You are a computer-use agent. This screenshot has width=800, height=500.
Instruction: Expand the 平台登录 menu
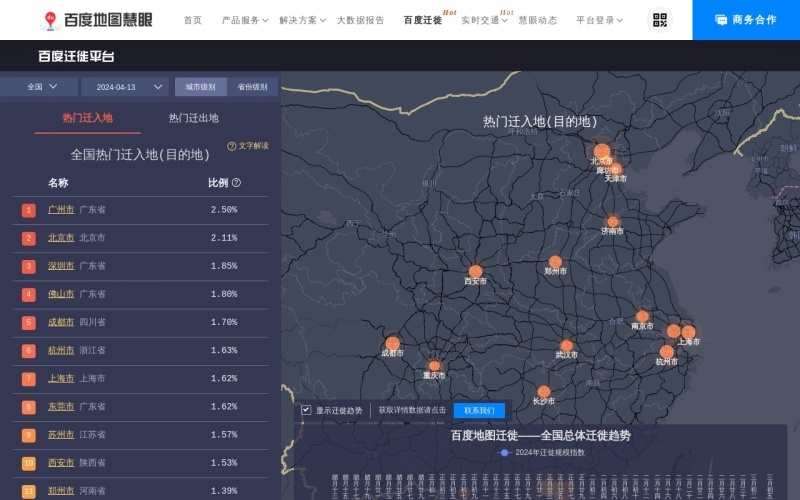point(599,20)
